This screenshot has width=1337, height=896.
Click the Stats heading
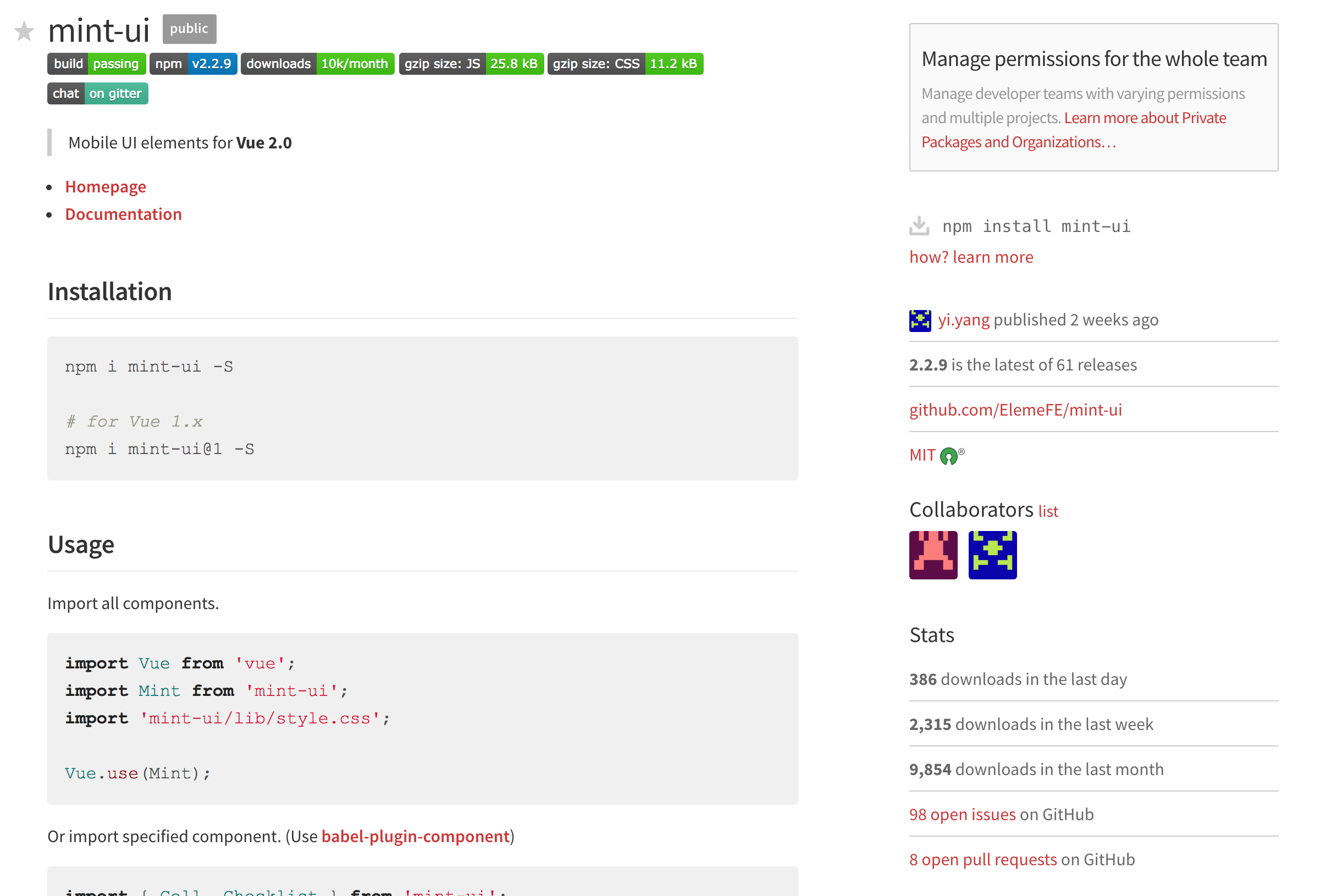pyautogui.click(x=931, y=635)
